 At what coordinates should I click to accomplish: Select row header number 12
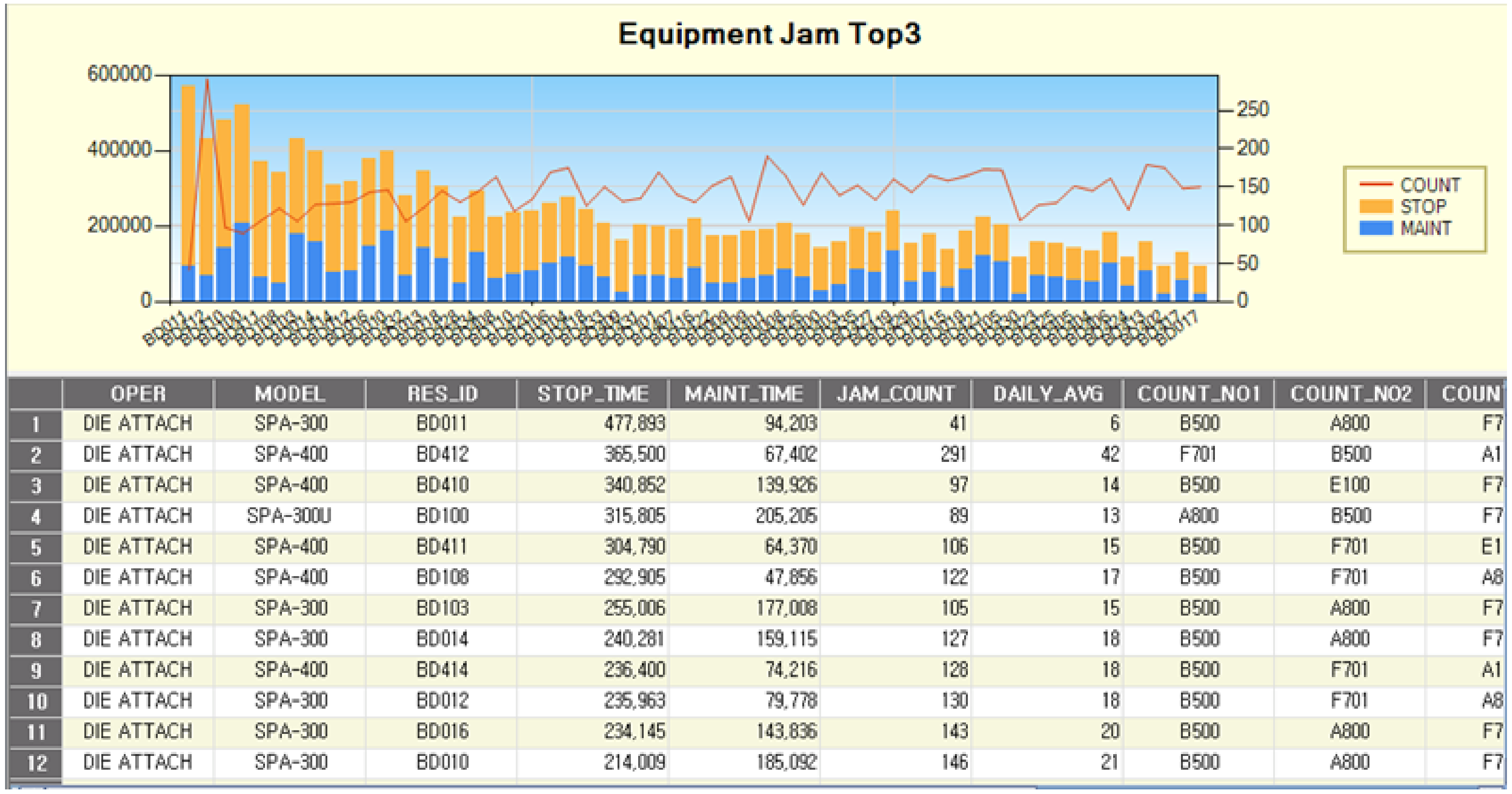coord(36,763)
